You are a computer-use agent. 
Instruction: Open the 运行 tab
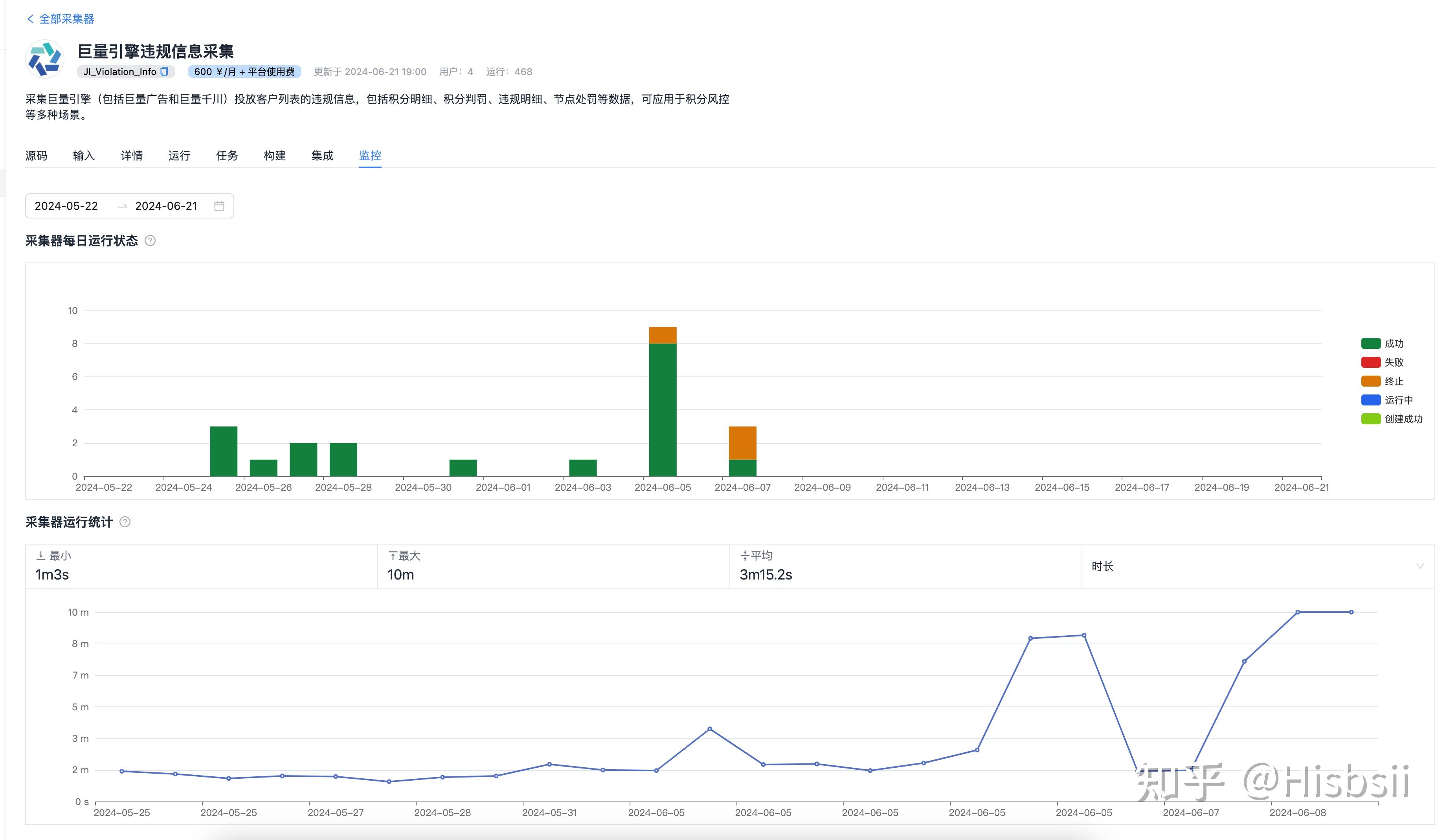179,156
